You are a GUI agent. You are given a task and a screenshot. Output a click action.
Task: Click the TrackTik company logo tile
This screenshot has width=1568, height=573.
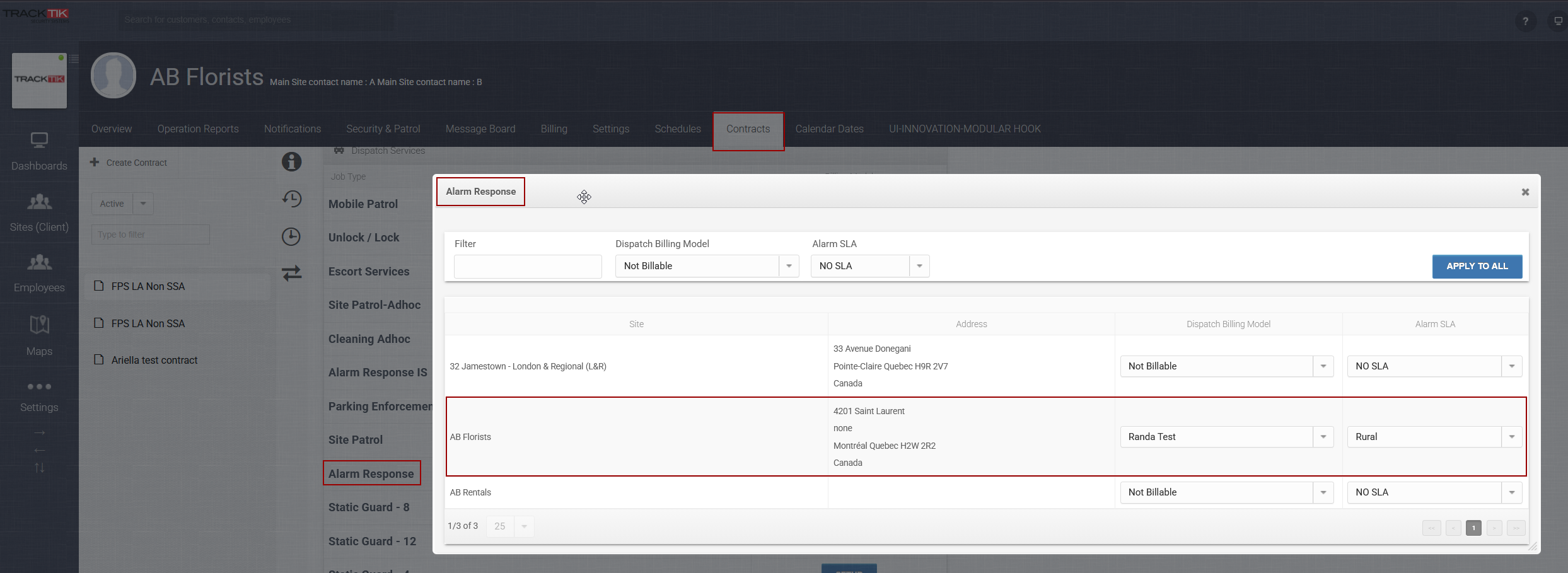[39, 80]
